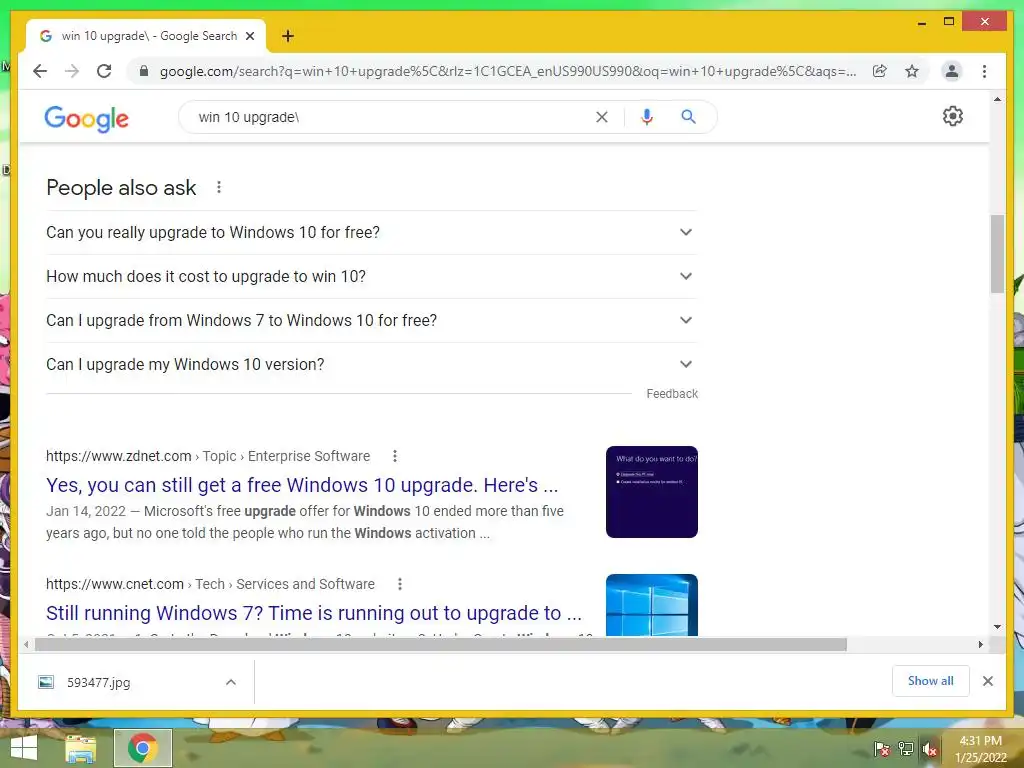Click Chrome icon in taskbar

click(142, 748)
